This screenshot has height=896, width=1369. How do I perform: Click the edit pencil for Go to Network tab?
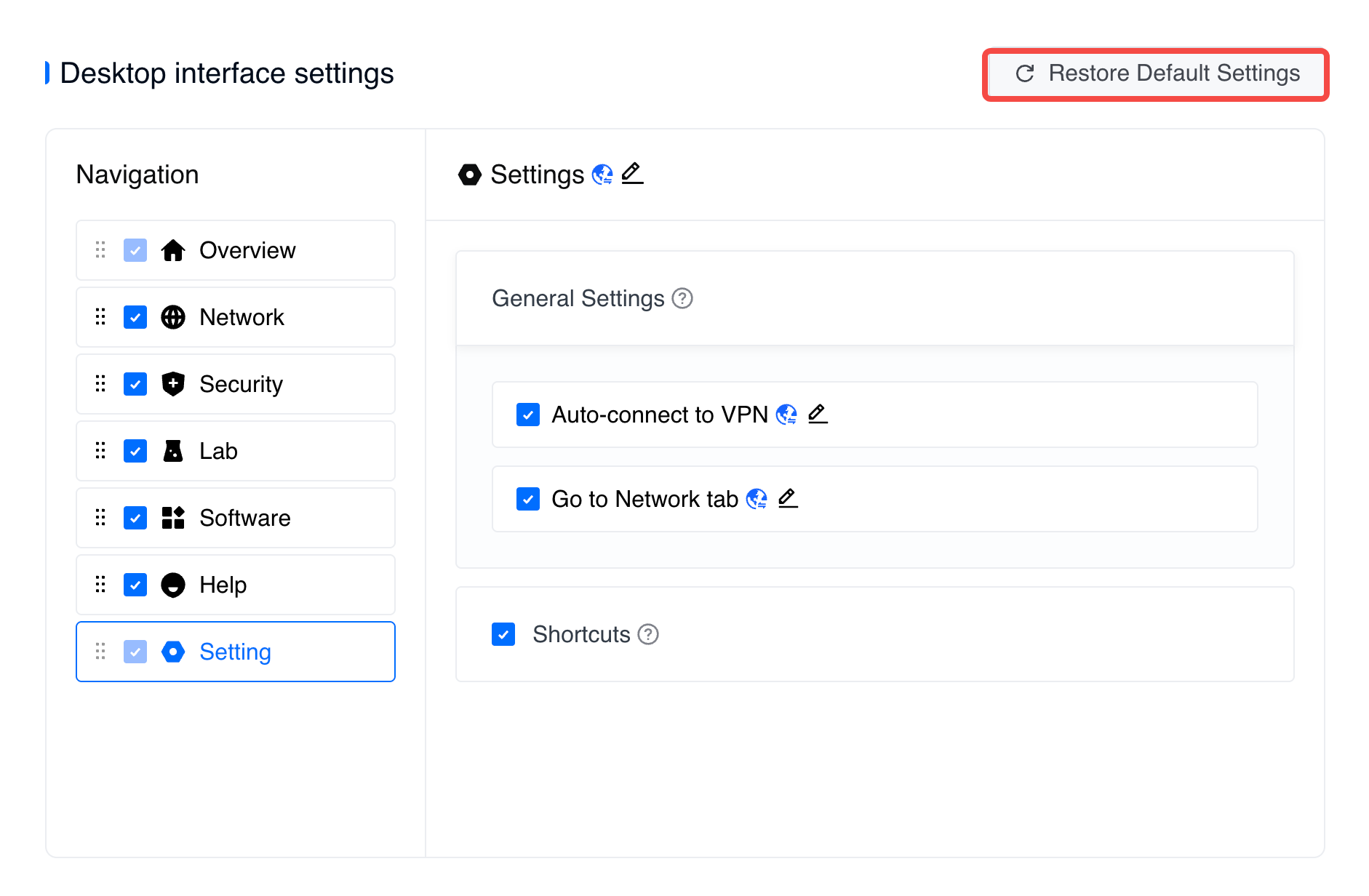pyautogui.click(x=788, y=498)
